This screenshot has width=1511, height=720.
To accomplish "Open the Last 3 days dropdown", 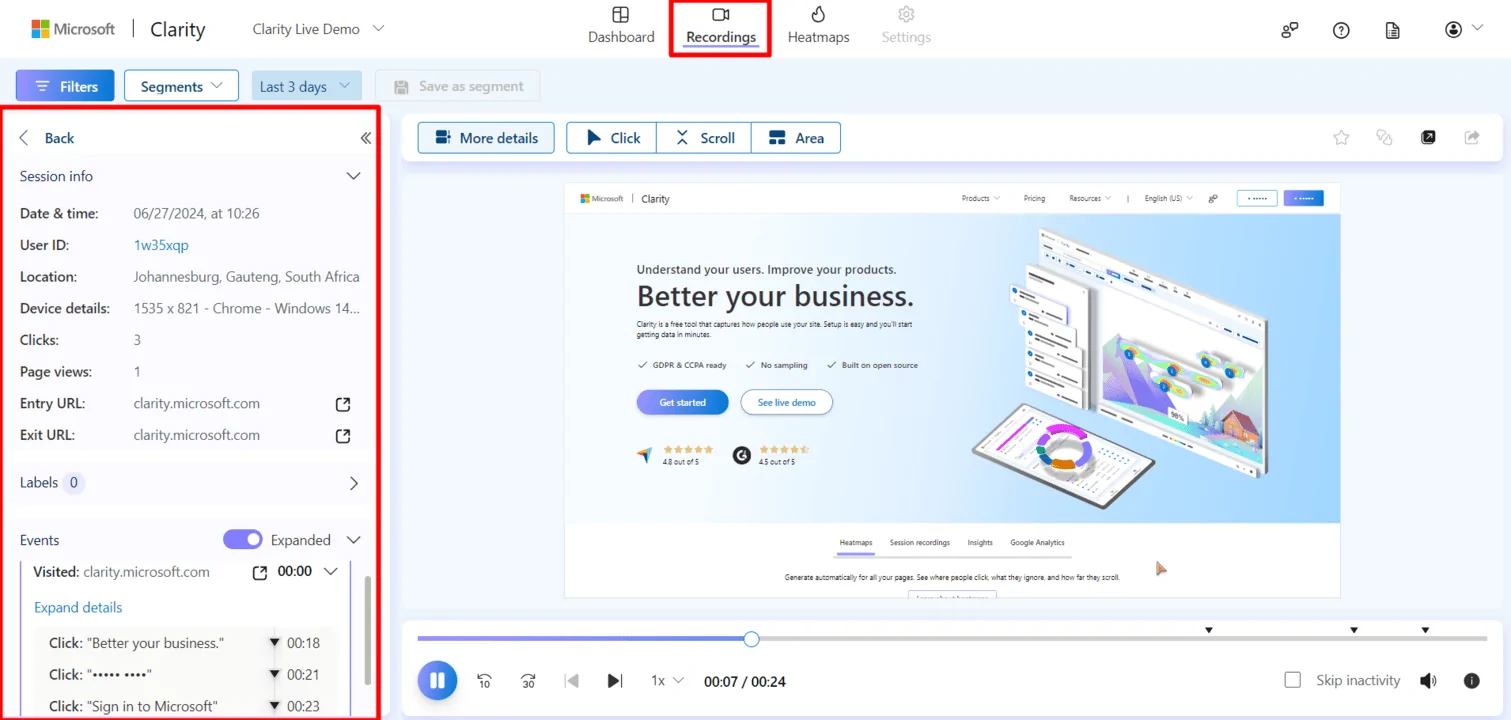I will [306, 86].
